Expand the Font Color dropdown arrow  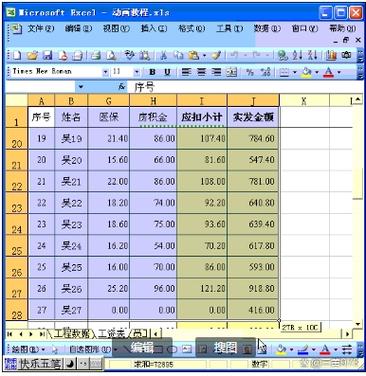(339, 72)
